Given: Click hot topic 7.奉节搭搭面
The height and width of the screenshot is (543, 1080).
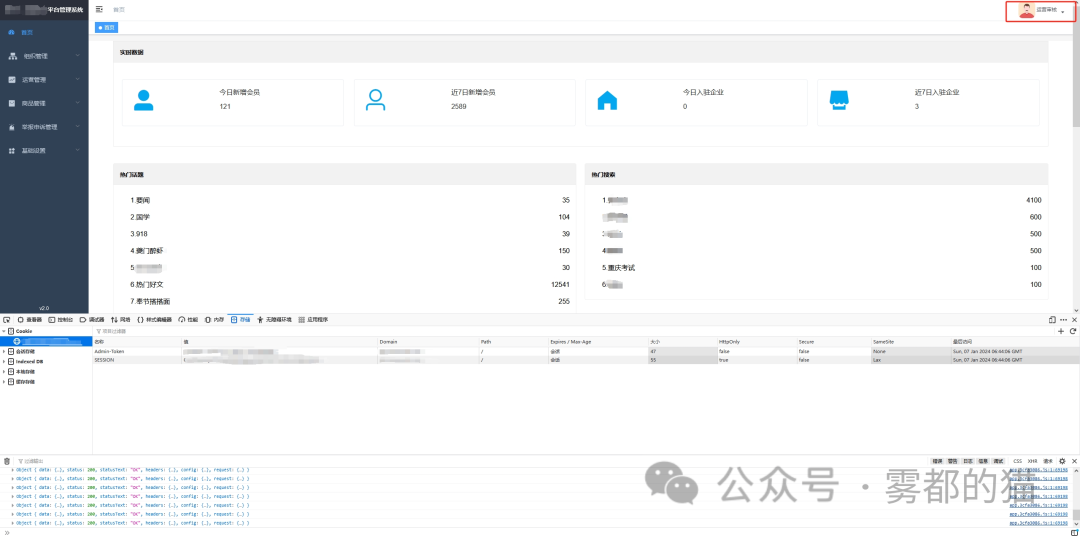Looking at the screenshot, I should (x=150, y=302).
